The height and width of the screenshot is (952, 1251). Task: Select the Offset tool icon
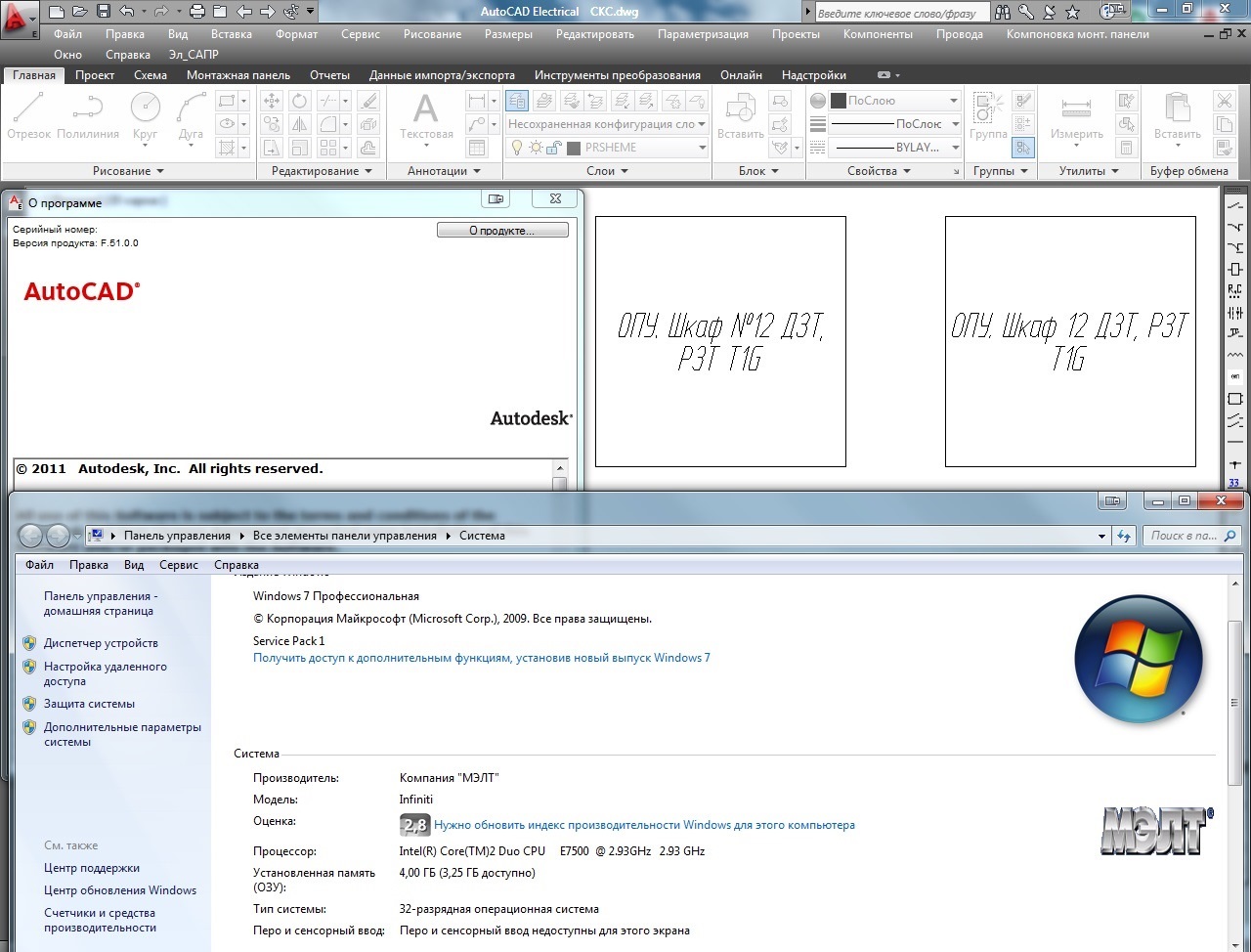368,148
